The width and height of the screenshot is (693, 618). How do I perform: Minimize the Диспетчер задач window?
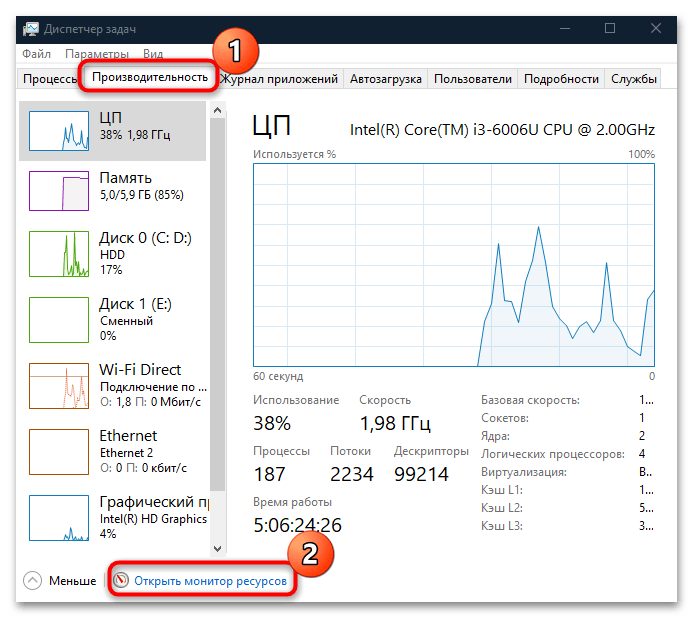[x=564, y=29]
